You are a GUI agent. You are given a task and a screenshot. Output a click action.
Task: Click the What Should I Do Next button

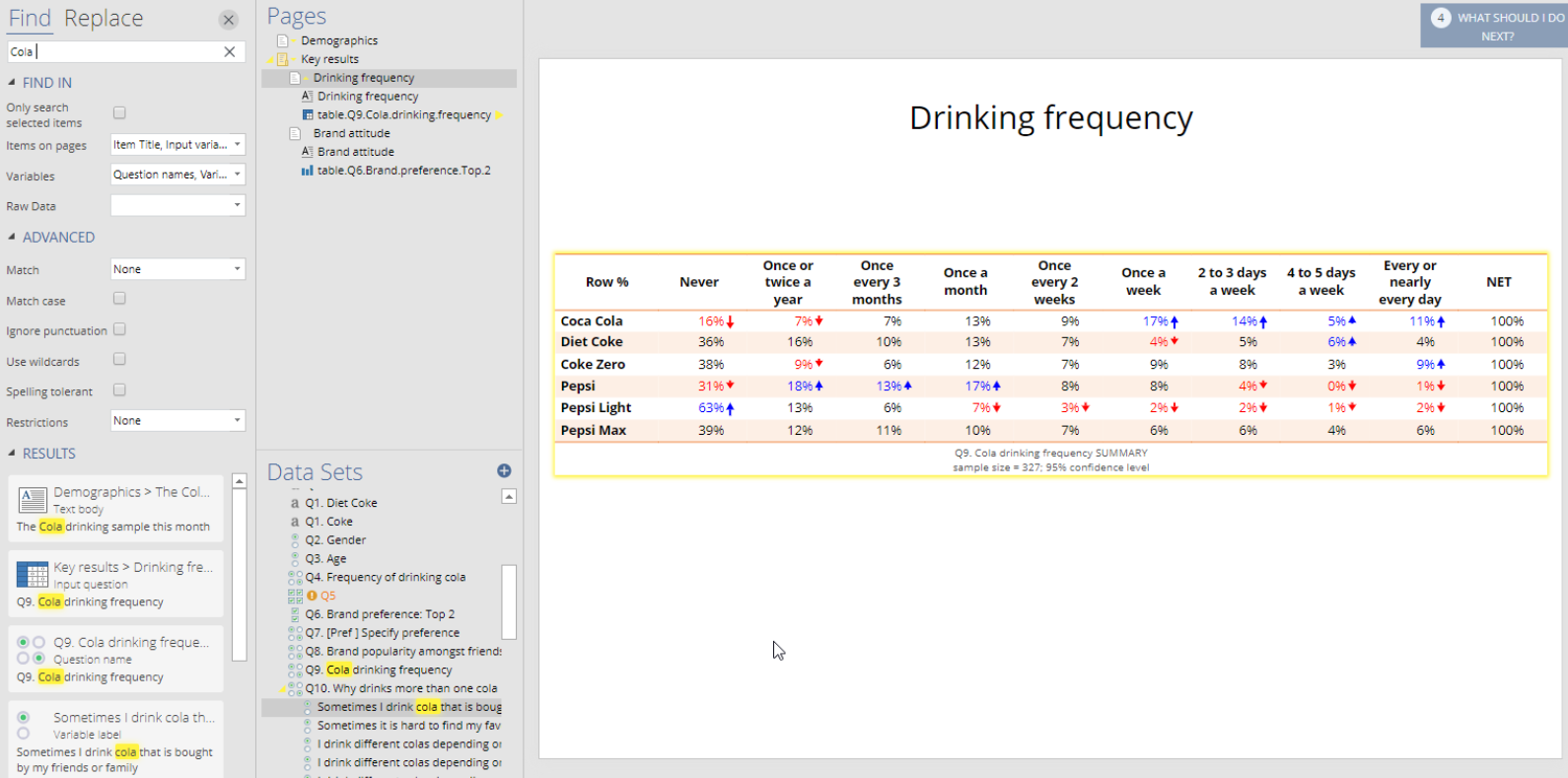[x=1494, y=27]
